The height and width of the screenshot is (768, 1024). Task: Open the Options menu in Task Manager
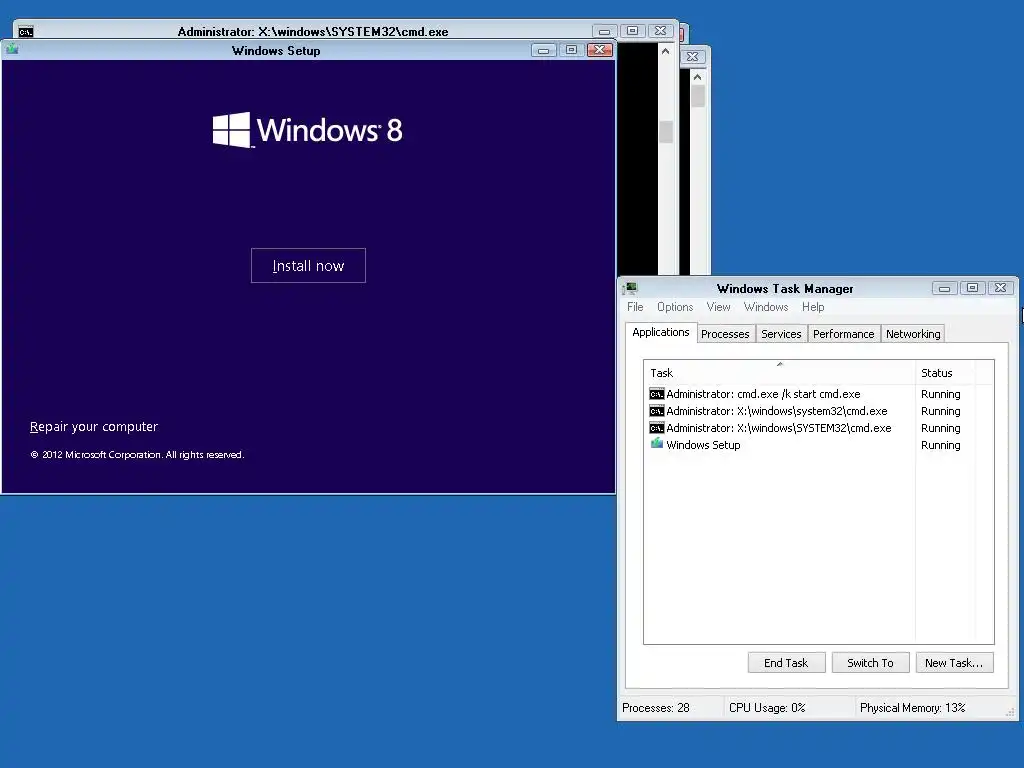pos(675,307)
